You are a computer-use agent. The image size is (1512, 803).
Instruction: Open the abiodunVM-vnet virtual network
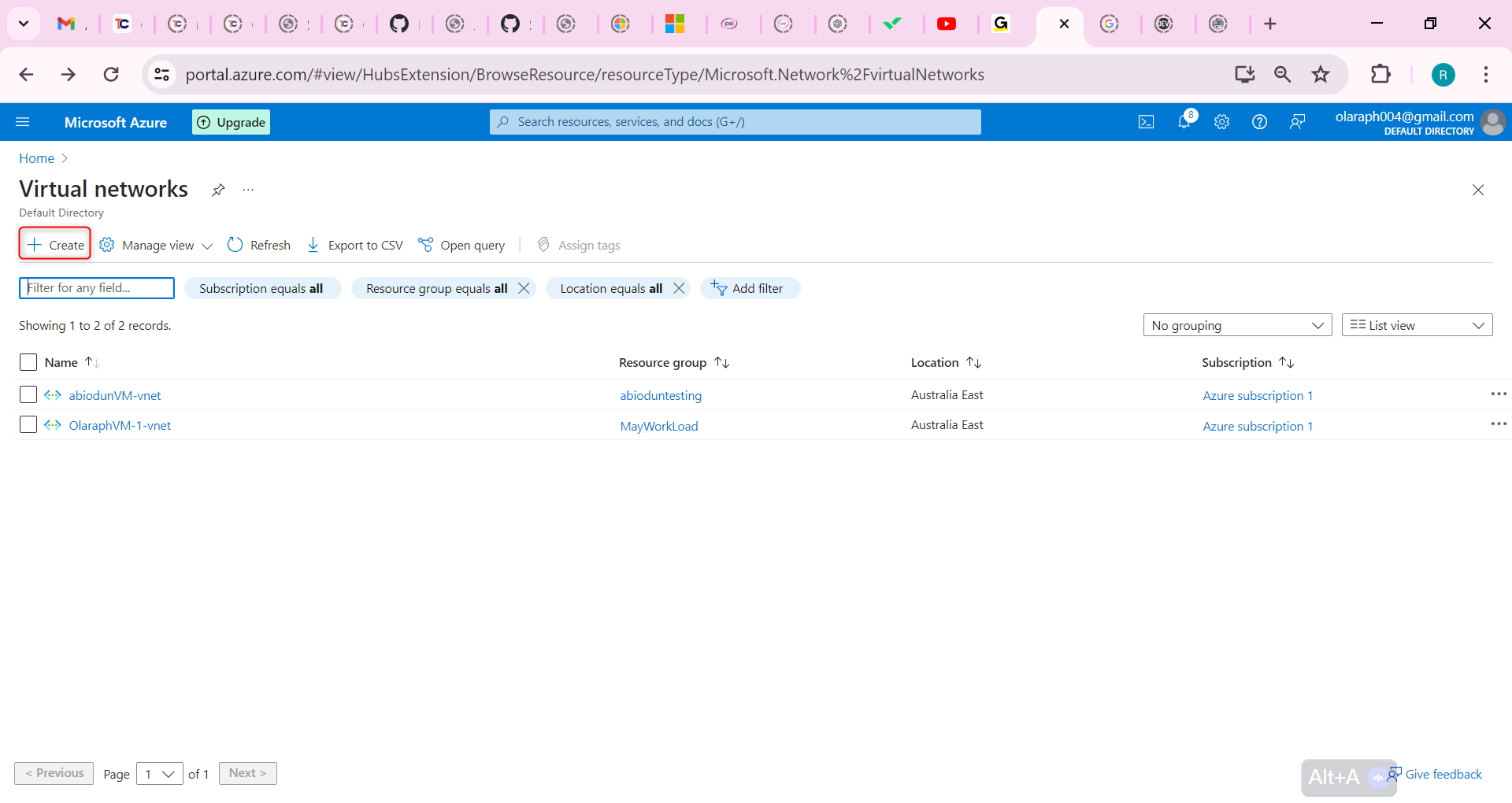point(115,395)
